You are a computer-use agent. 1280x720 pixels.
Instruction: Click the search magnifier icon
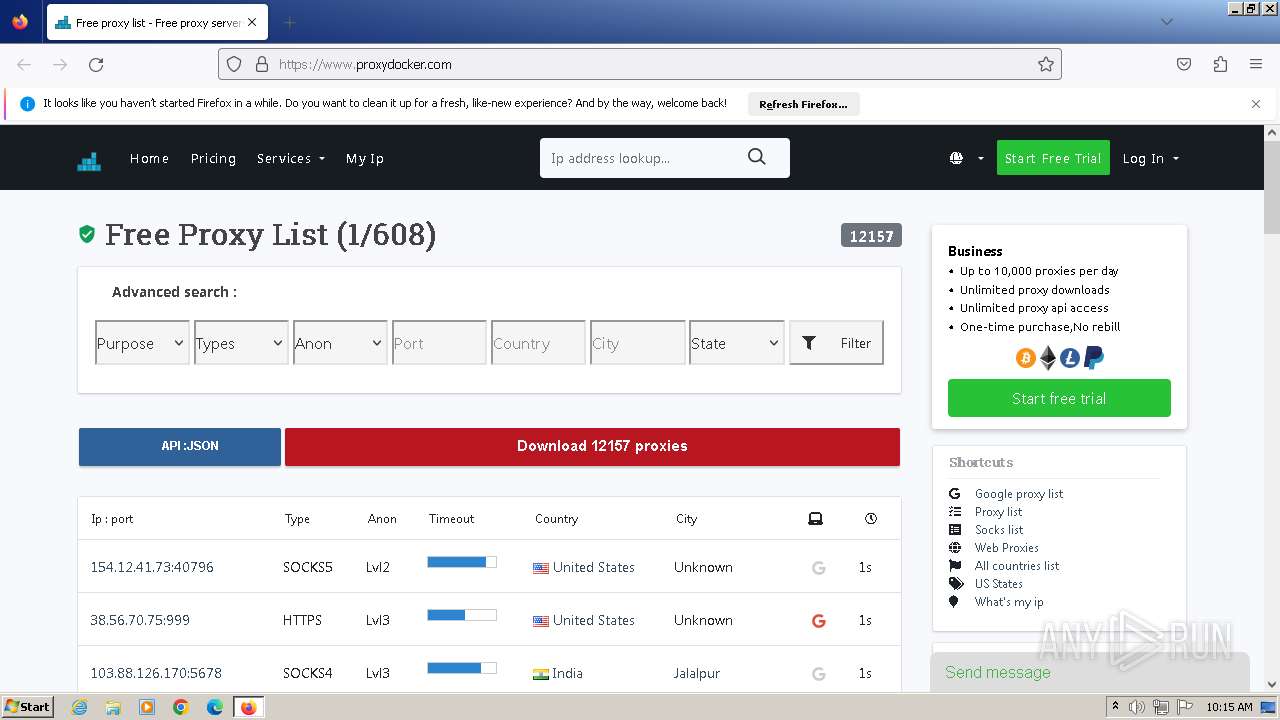pos(757,156)
